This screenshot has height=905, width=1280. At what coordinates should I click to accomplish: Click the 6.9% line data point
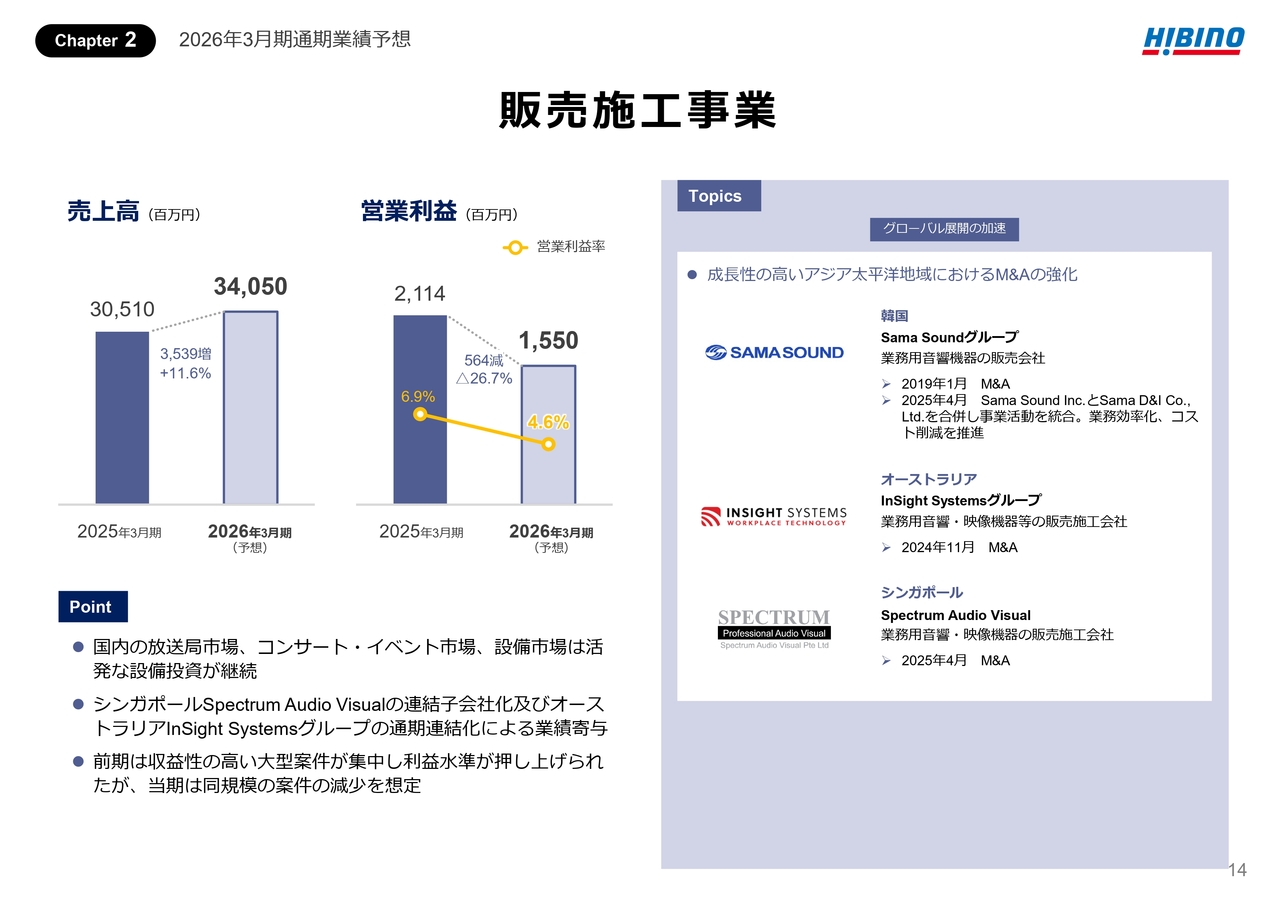(421, 414)
